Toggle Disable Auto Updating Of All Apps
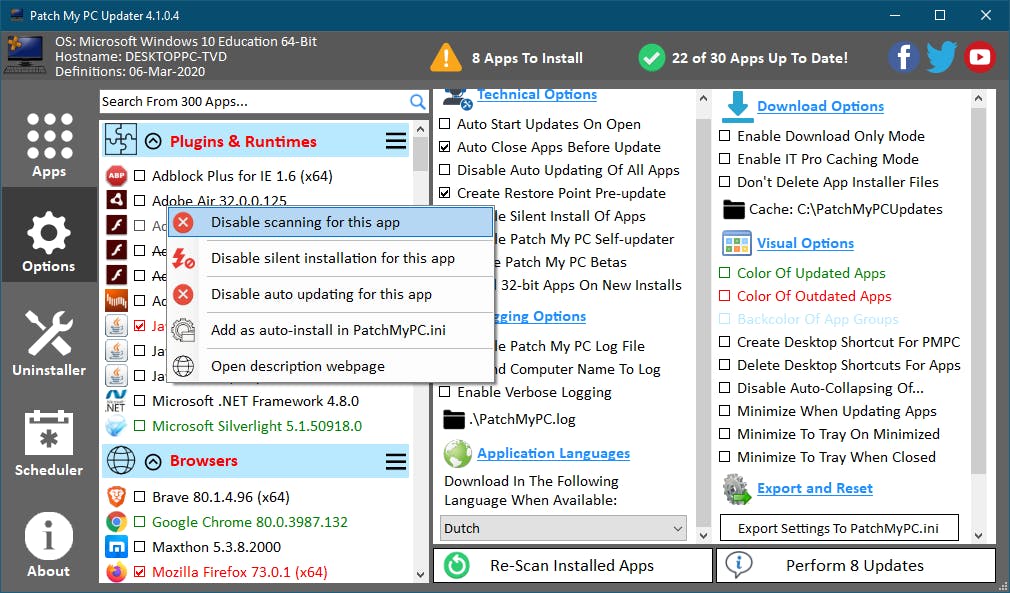Viewport: 1010px width, 593px height. pyautogui.click(x=444, y=171)
